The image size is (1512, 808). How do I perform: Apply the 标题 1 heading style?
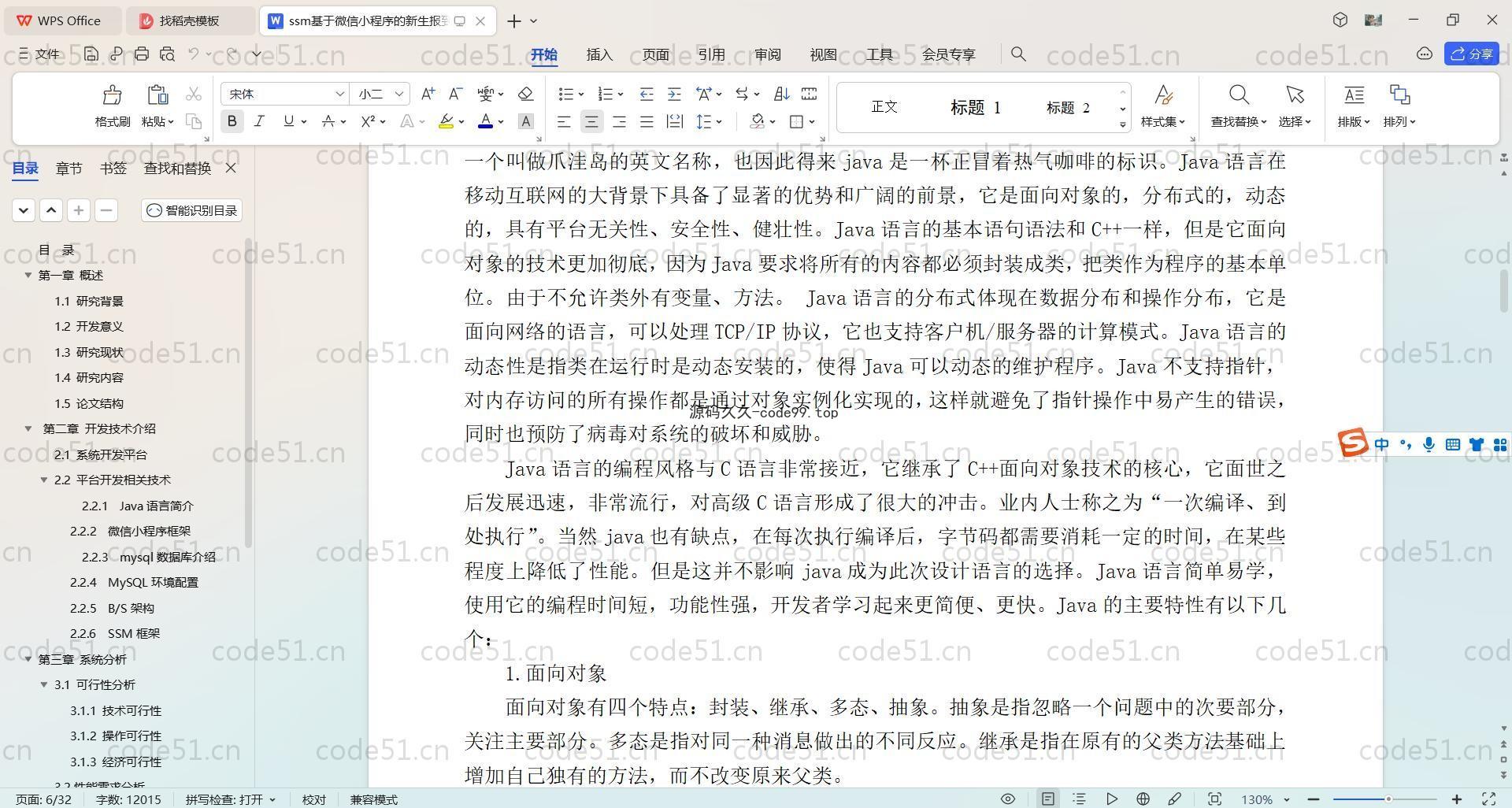975,107
